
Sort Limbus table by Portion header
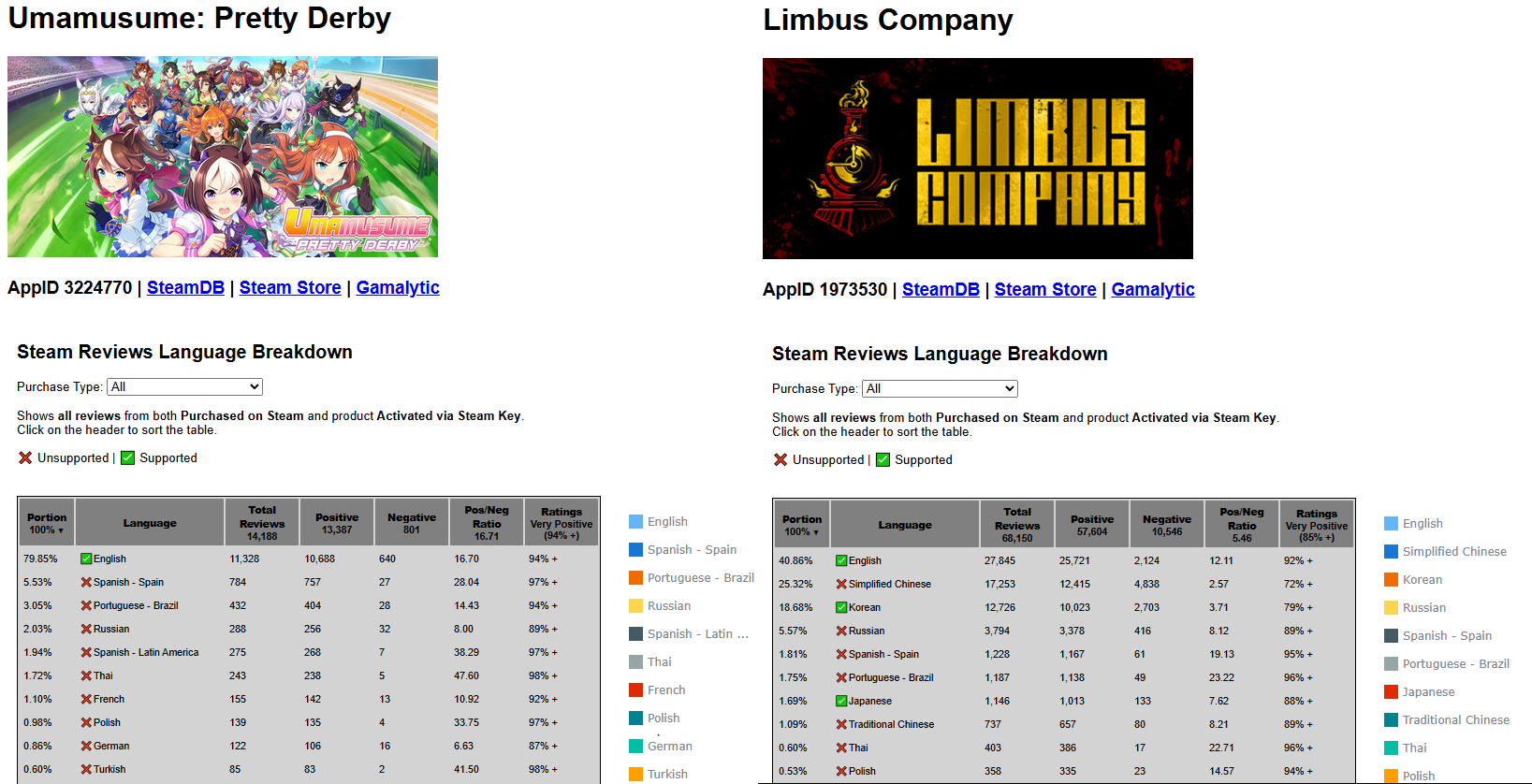[802, 525]
